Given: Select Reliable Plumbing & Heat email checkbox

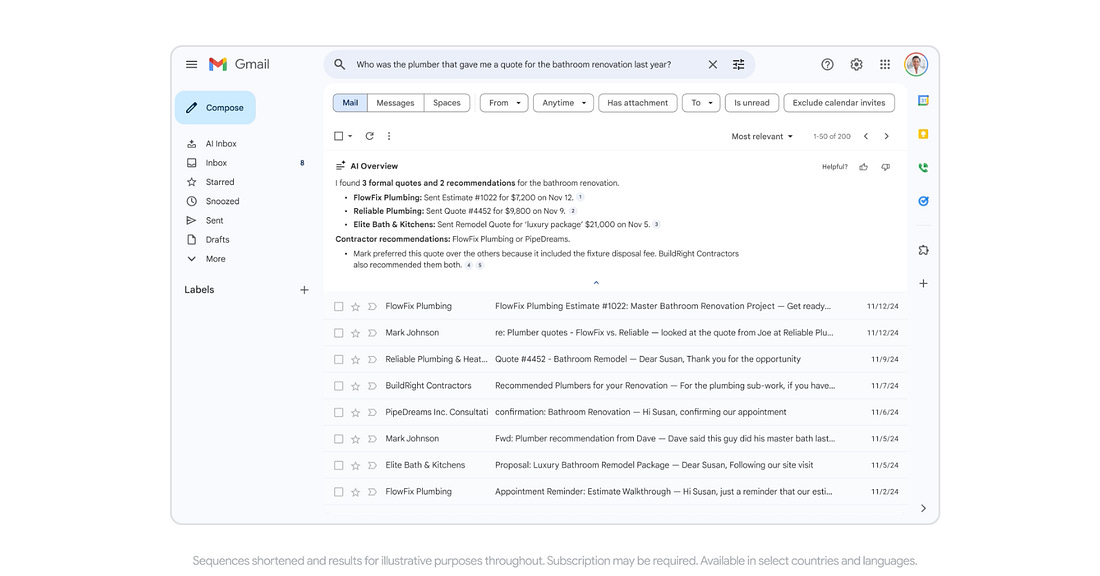Looking at the screenshot, I should (339, 360).
